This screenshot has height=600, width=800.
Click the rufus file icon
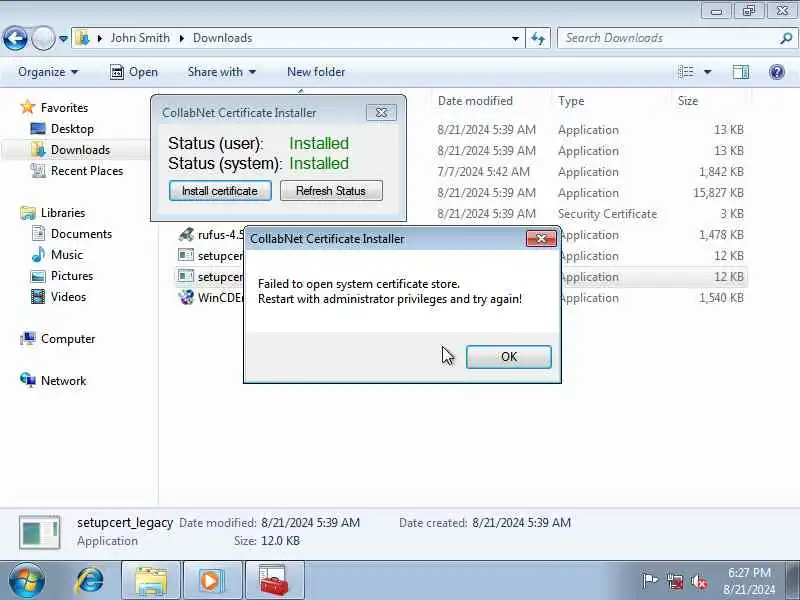pos(186,234)
